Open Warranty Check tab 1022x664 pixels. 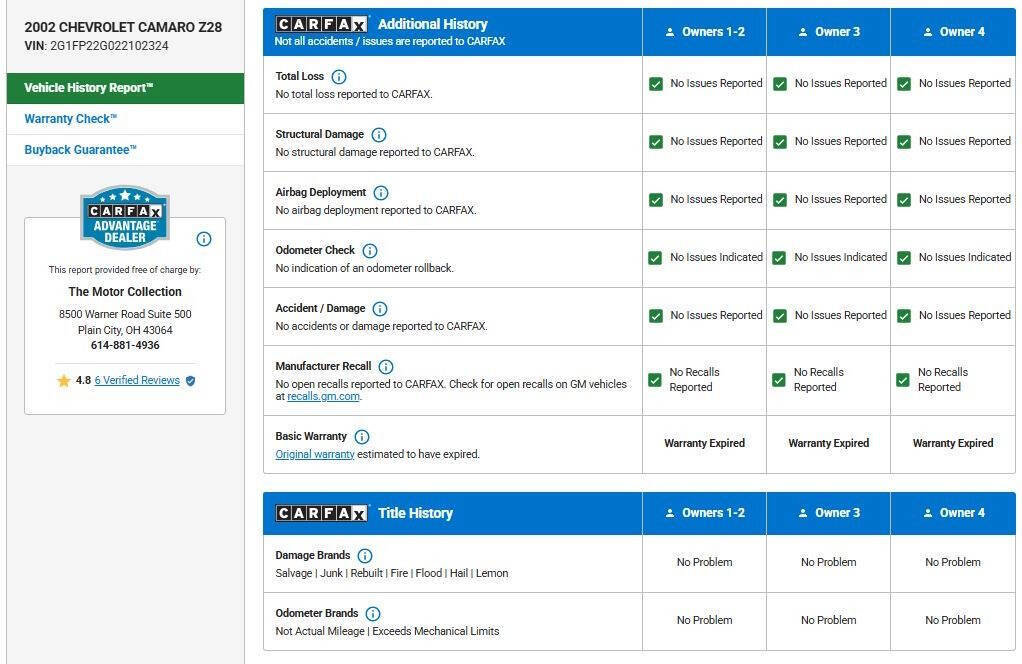point(70,119)
